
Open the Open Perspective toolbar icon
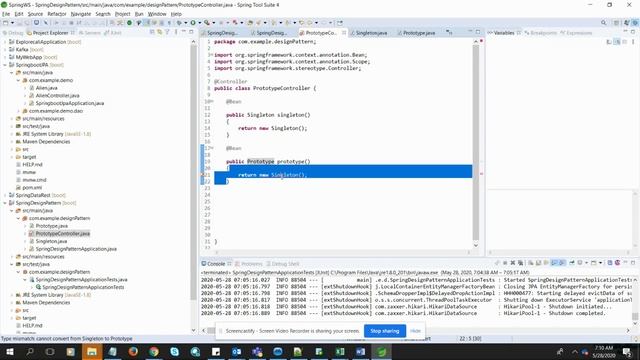pos(617,23)
